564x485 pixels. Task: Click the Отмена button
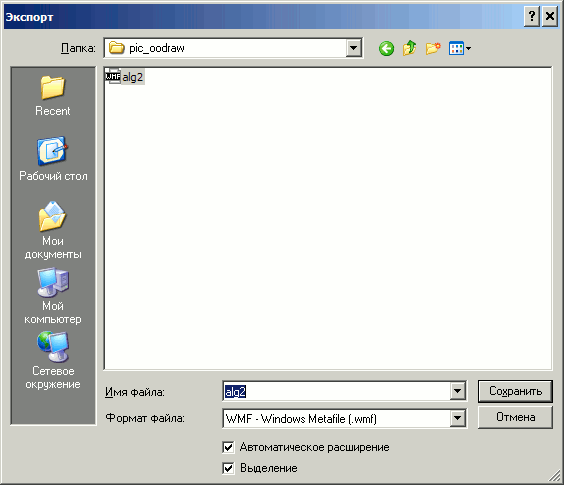pos(515,417)
